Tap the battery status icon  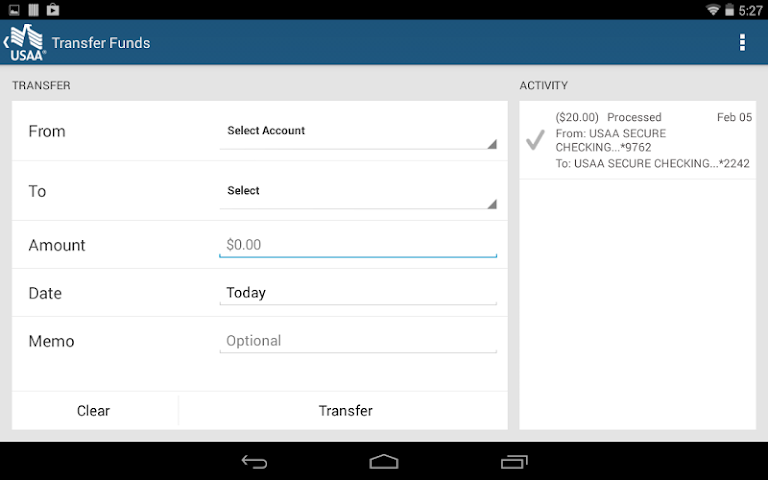pos(729,10)
